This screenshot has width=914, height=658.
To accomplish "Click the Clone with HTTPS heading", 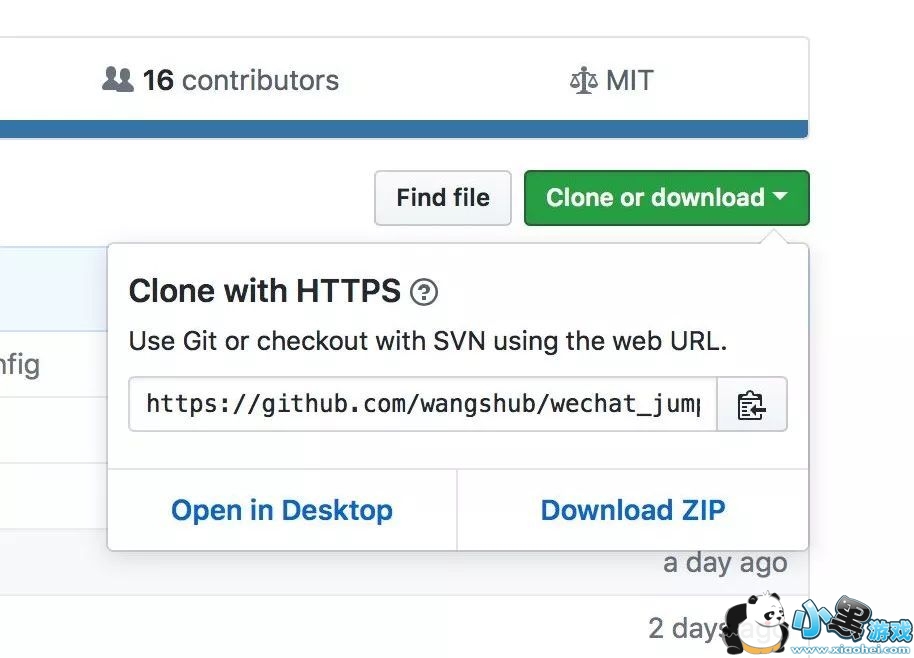I will 265,291.
